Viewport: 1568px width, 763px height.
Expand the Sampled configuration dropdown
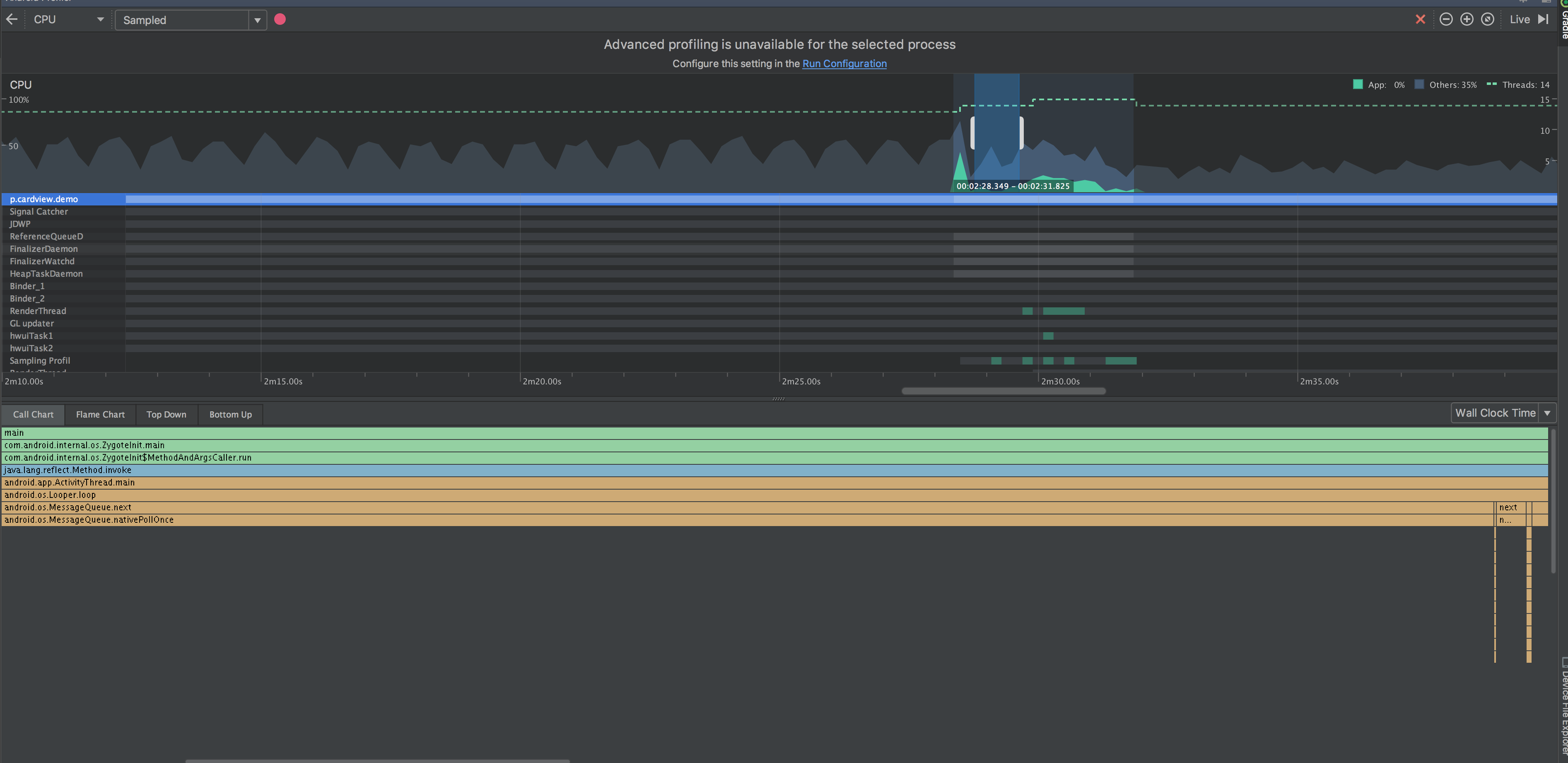258,20
